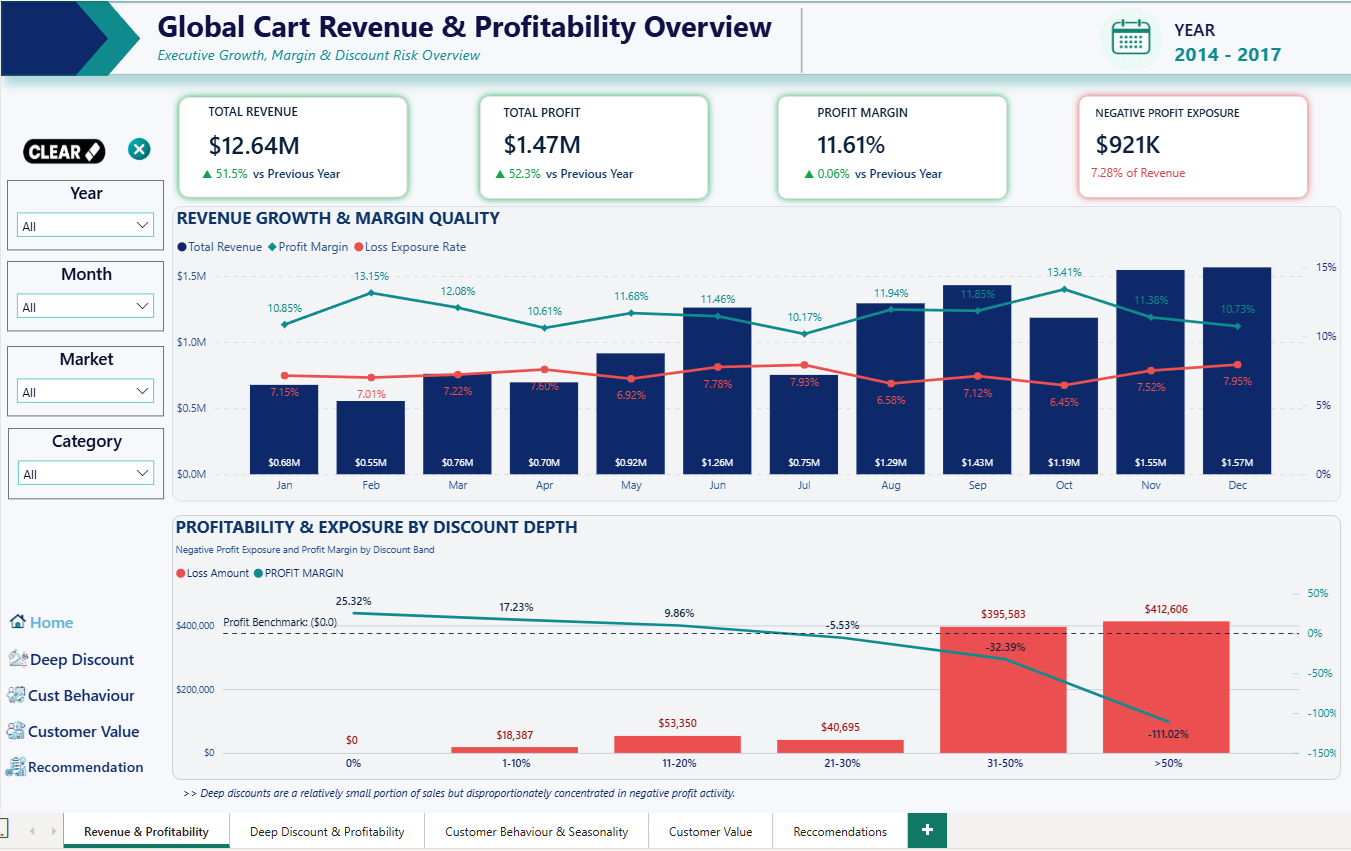Click the 7.28% of Revenue text
The image size is (1351, 851).
(1138, 173)
